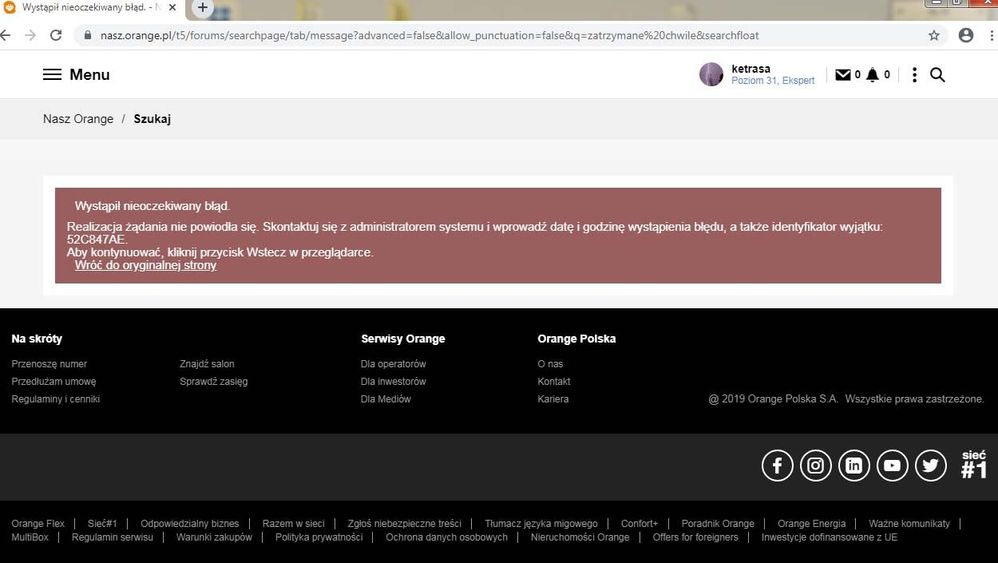The height and width of the screenshot is (563, 998).
Task: Click the ketrasa user avatar
Action: [711, 74]
